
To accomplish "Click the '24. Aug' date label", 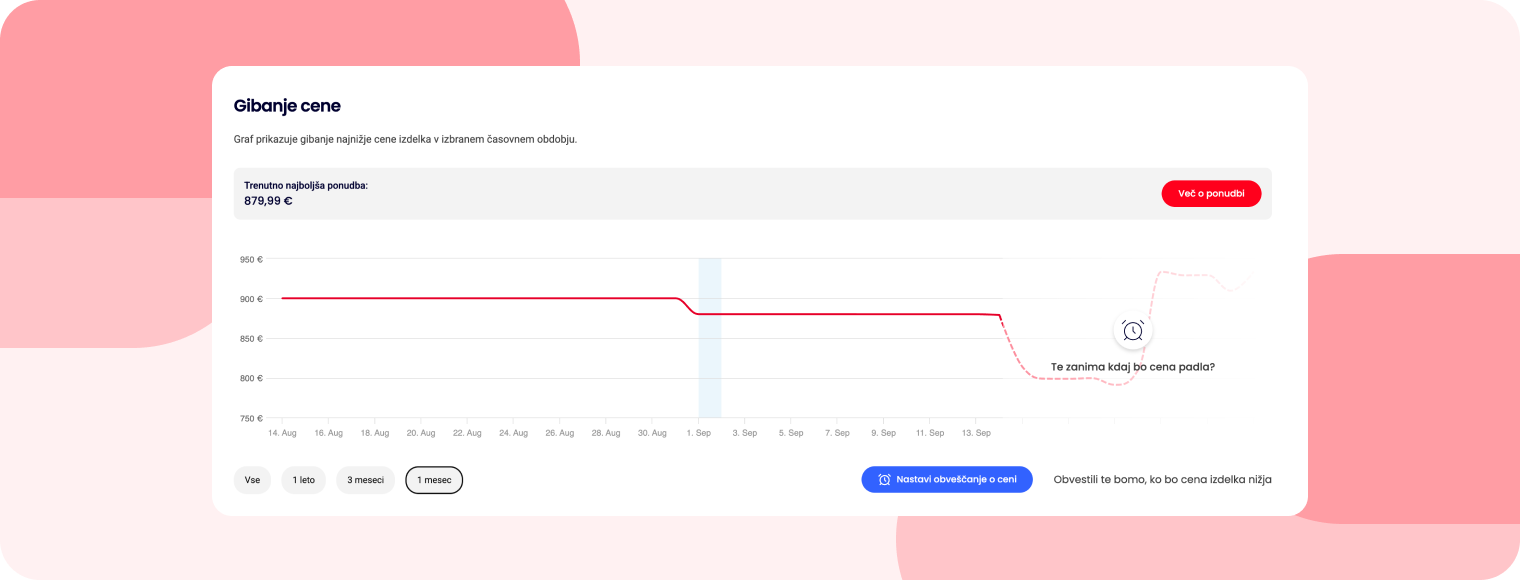I will click(513, 433).
